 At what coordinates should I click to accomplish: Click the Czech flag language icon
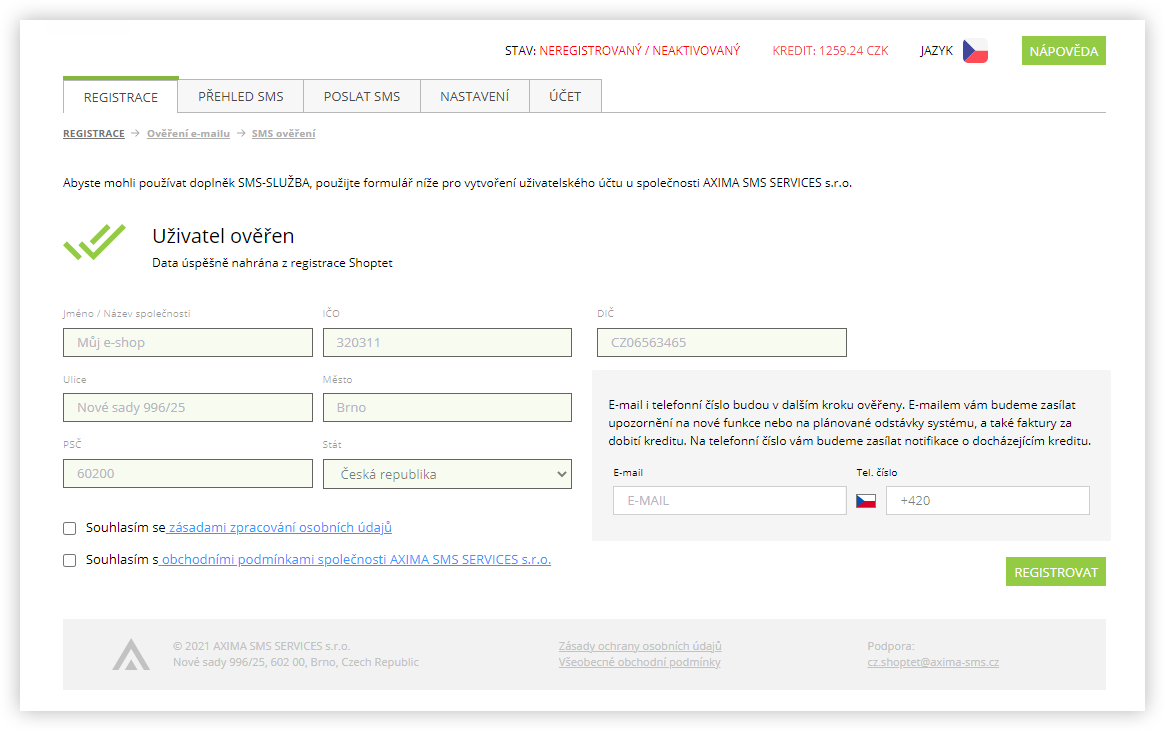click(x=975, y=51)
